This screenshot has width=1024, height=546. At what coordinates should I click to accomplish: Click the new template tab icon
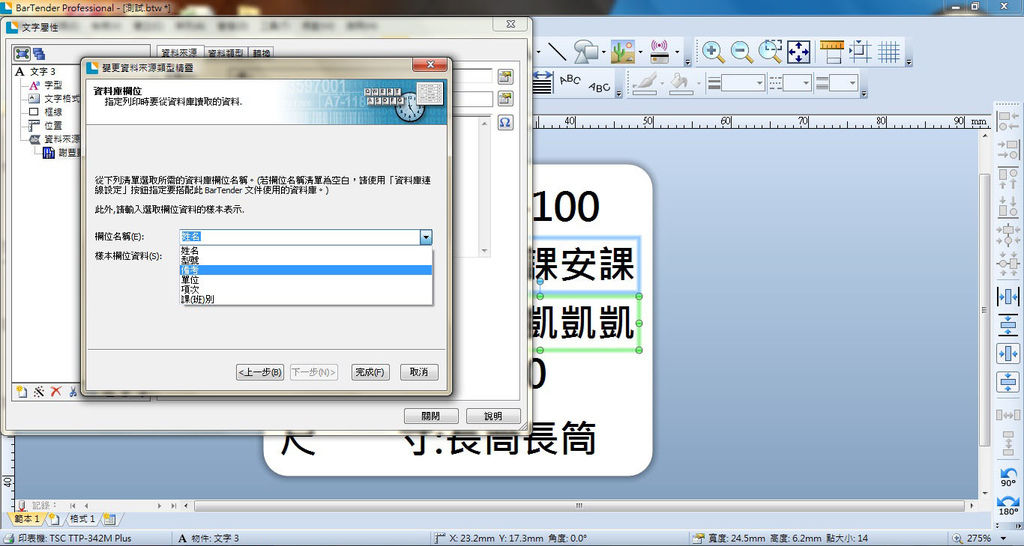[54, 520]
